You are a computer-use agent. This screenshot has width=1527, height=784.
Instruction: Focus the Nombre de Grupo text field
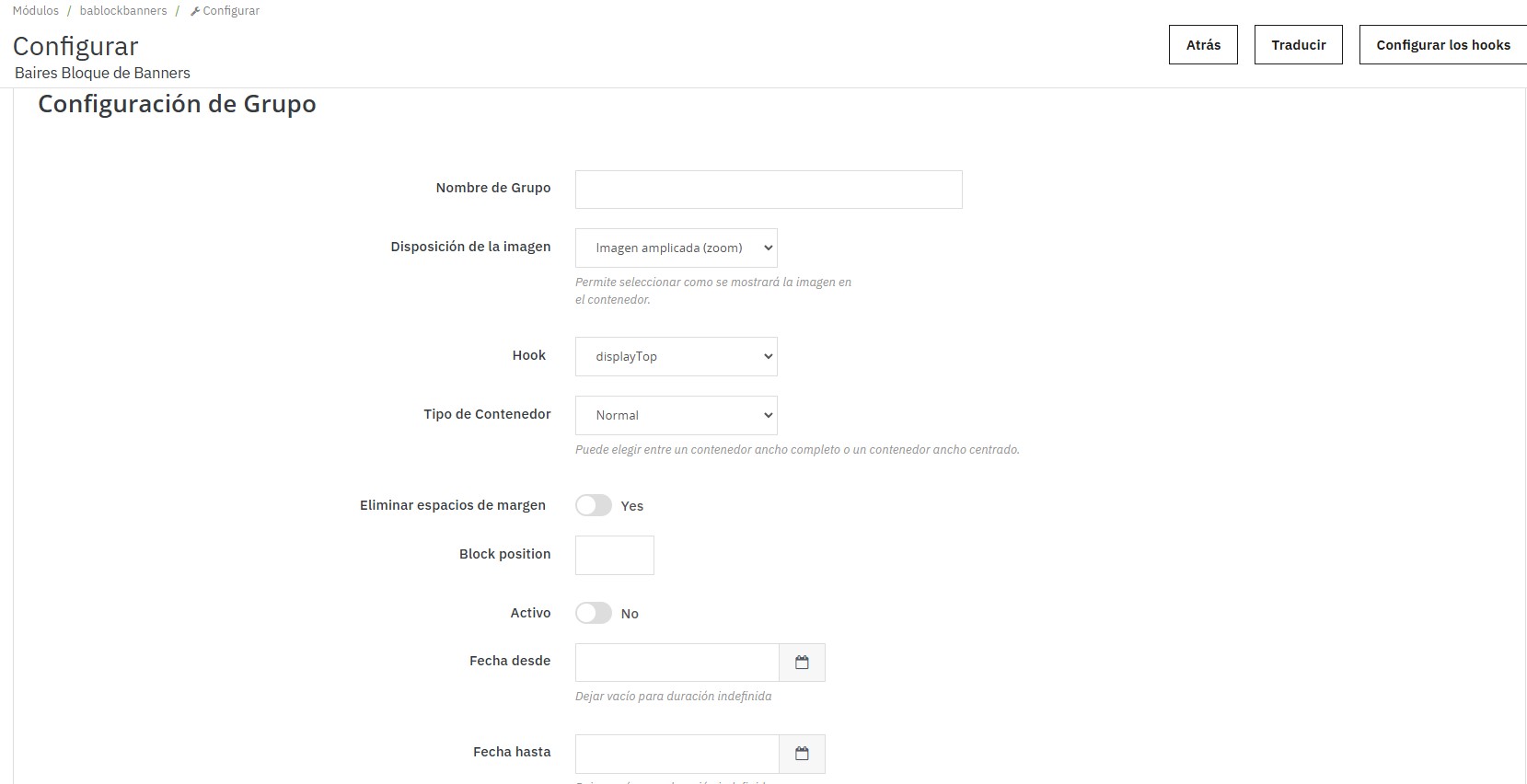(x=769, y=190)
